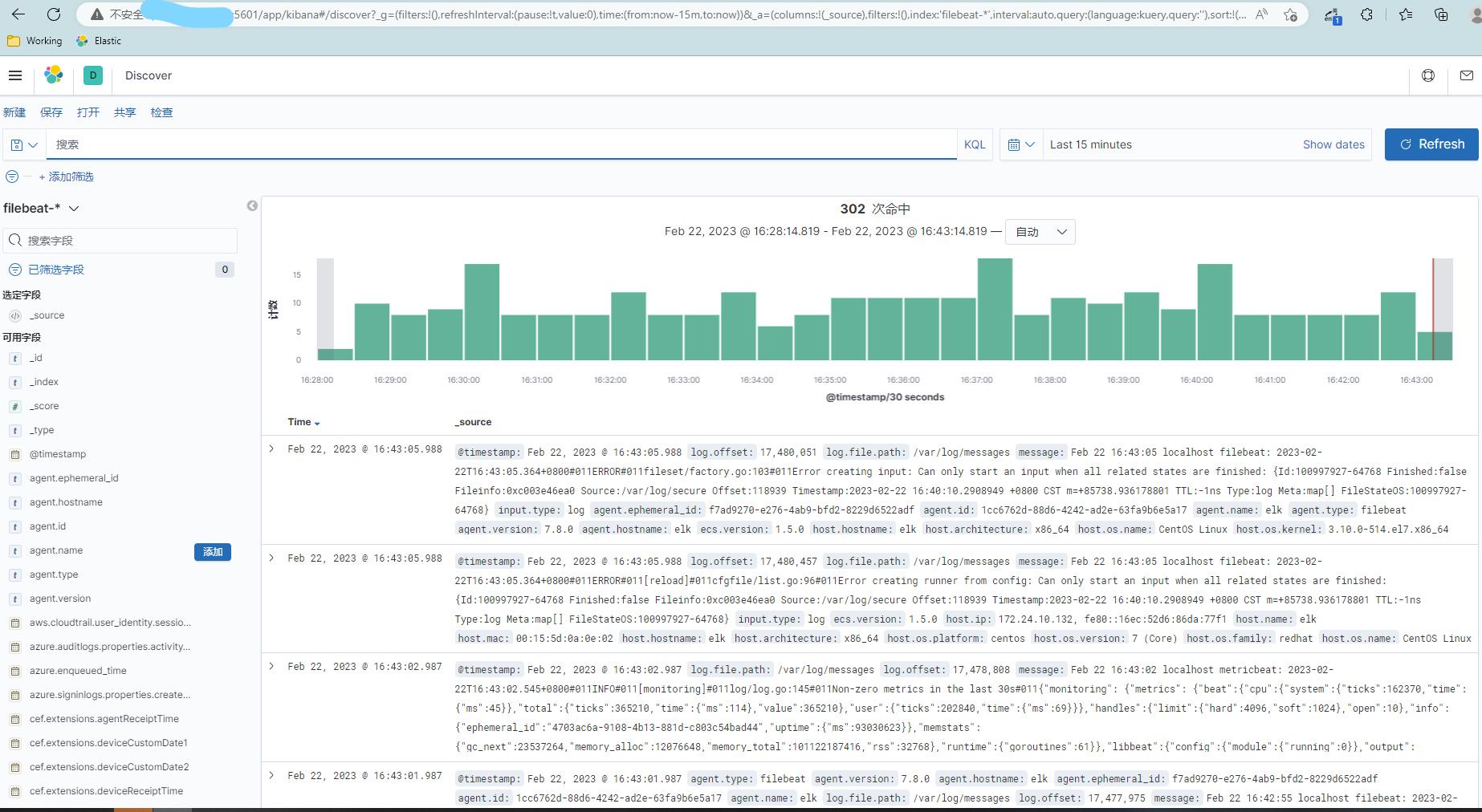1482x812 pixels.
Task: Select the cef.extensions.deviceCustomDate1 field
Action: (x=108, y=743)
